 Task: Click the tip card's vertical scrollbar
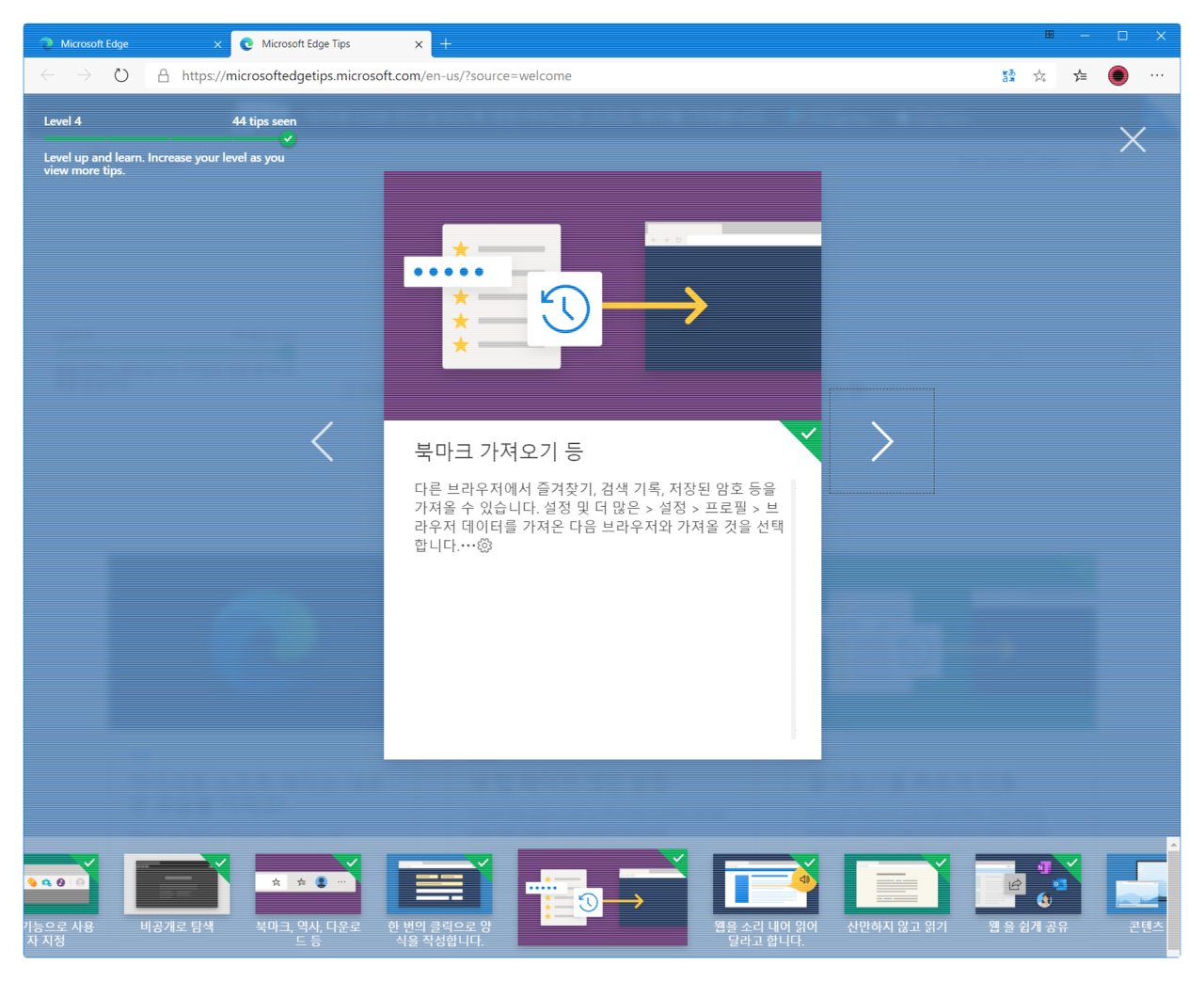(x=794, y=609)
